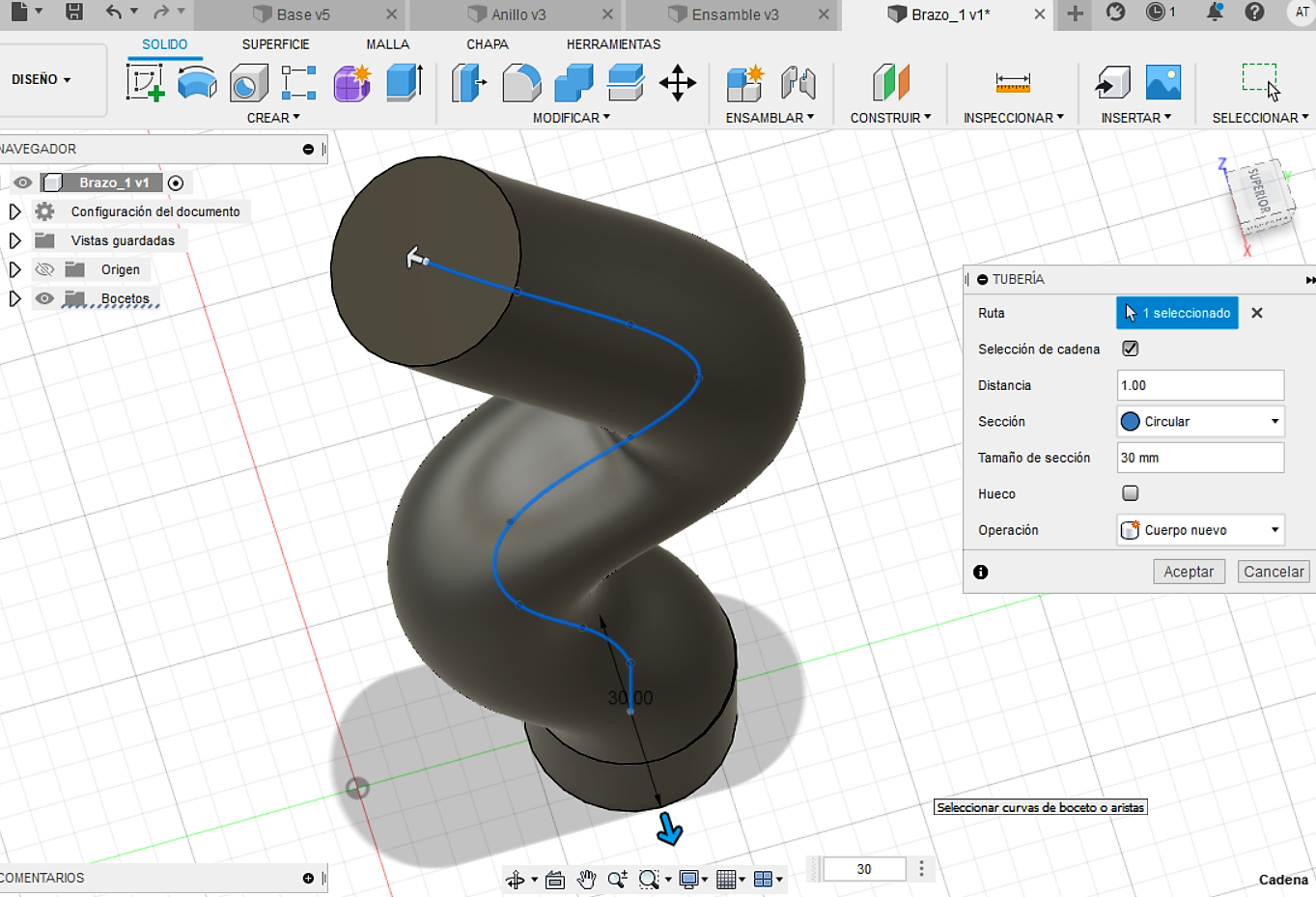Select the Revolve tool icon
1316x897 pixels.
point(249,83)
